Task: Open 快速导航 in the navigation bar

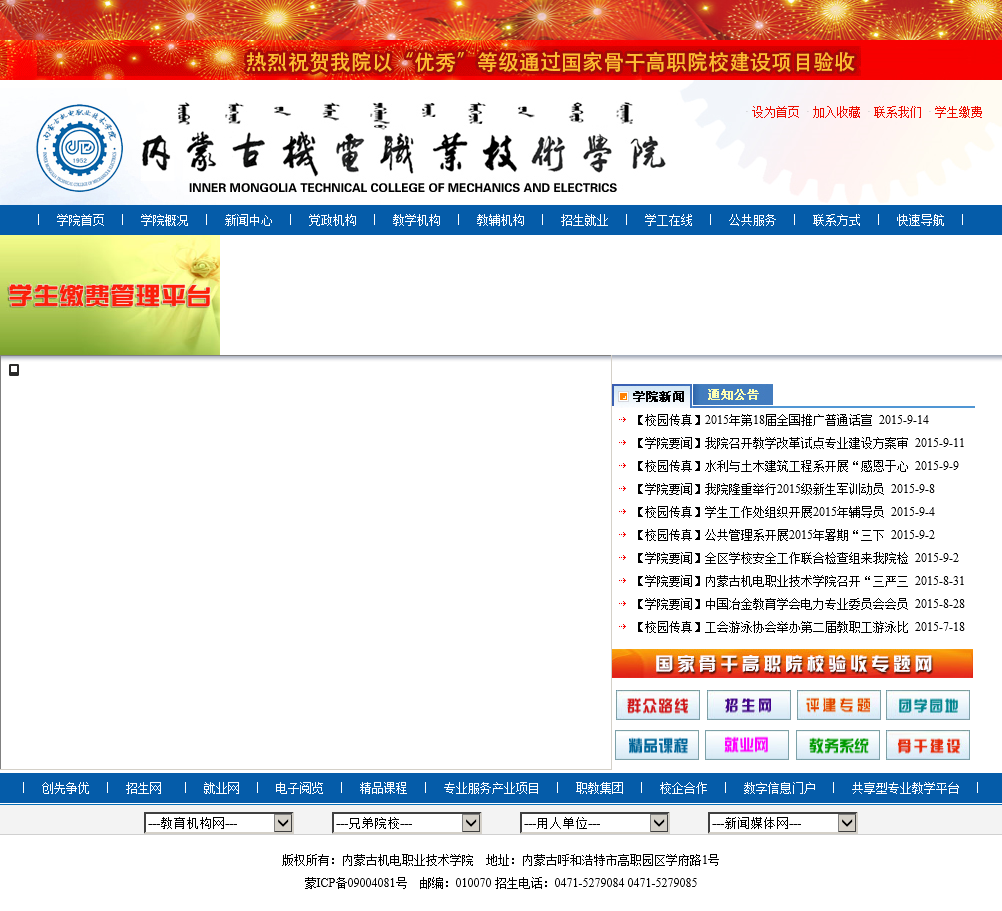Action: [x=920, y=220]
